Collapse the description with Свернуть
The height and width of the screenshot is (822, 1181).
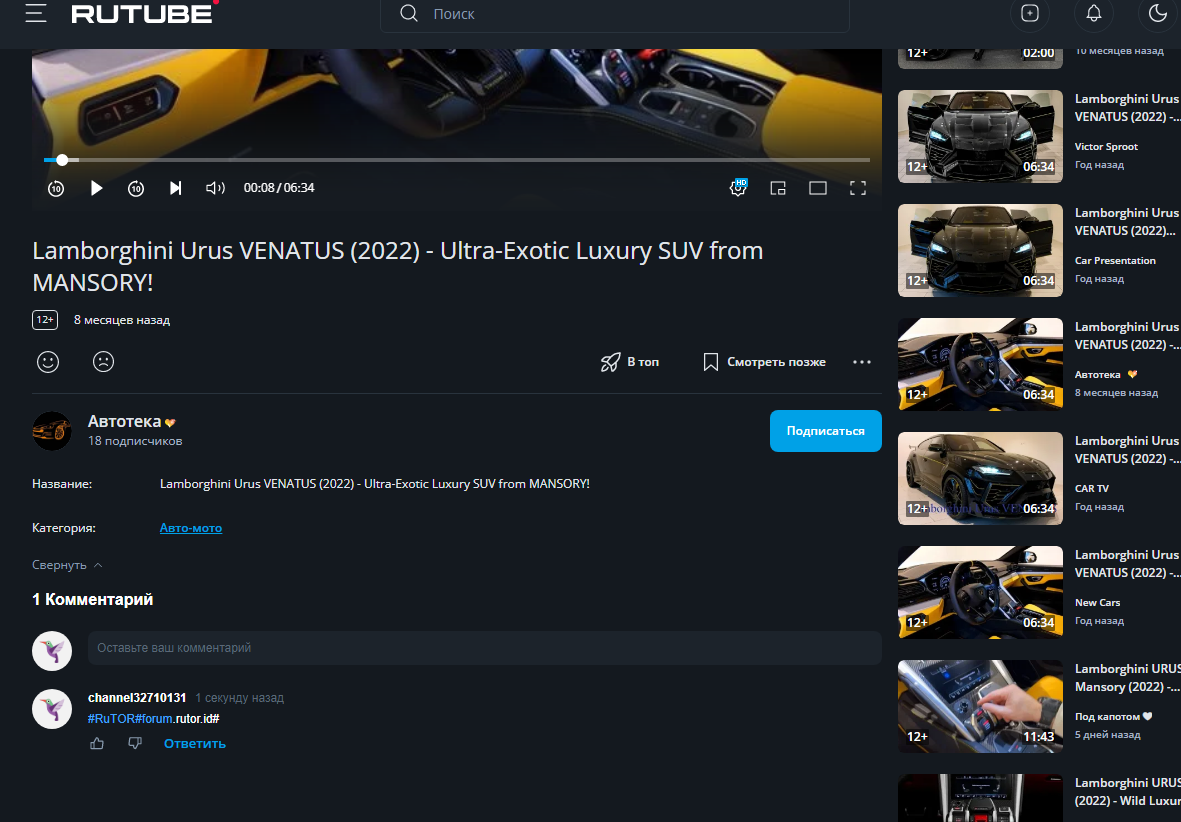tap(67, 565)
